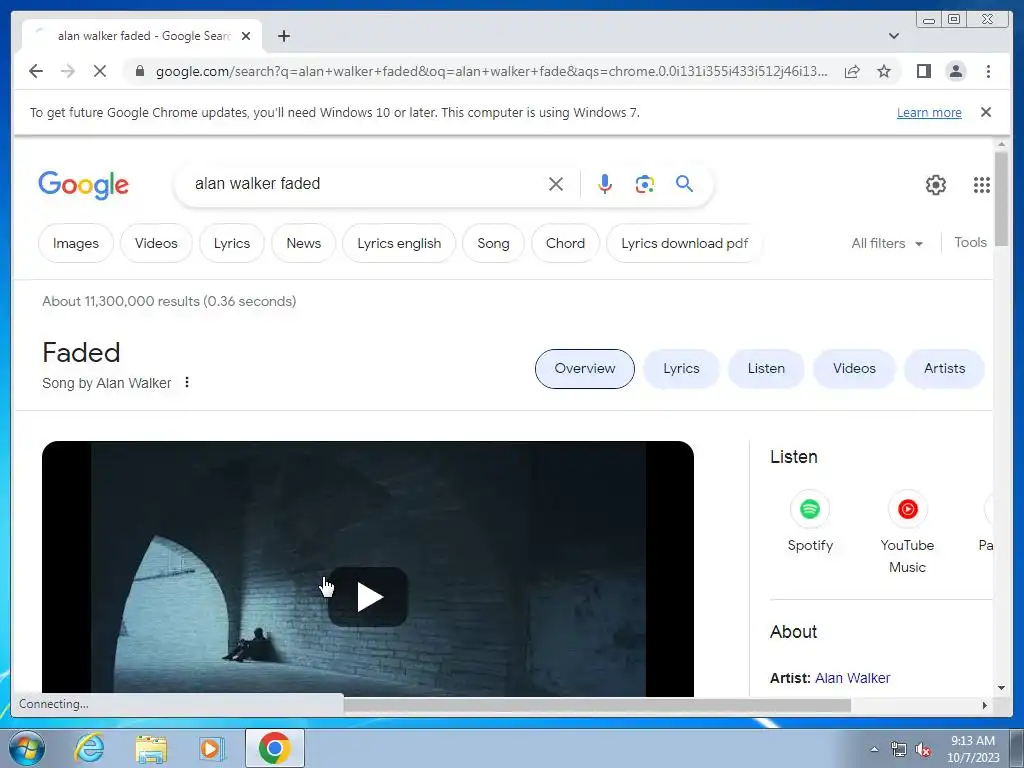View site information padlock icon
The height and width of the screenshot is (768, 1024).
(x=139, y=71)
